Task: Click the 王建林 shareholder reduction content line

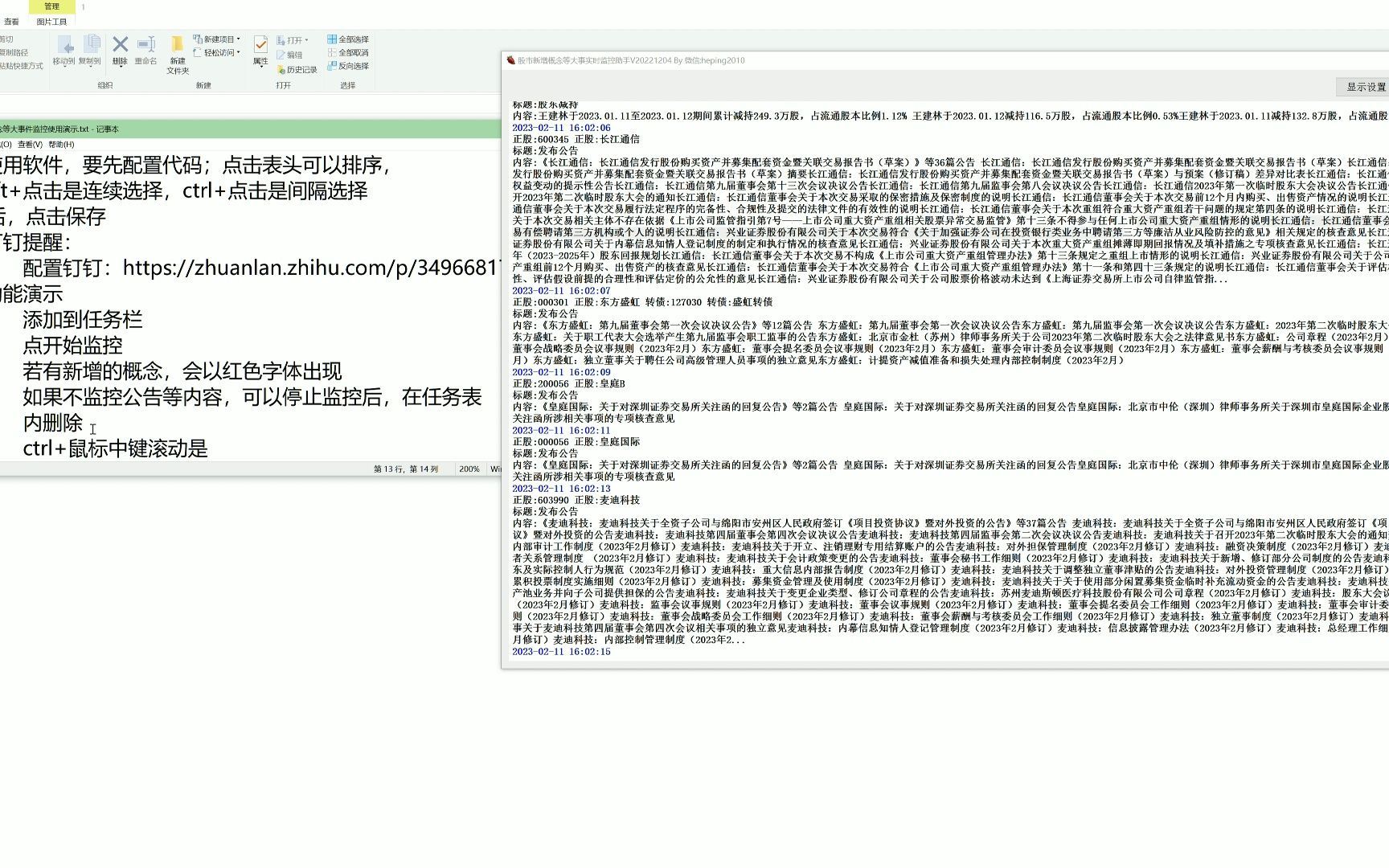Action: pos(950,117)
